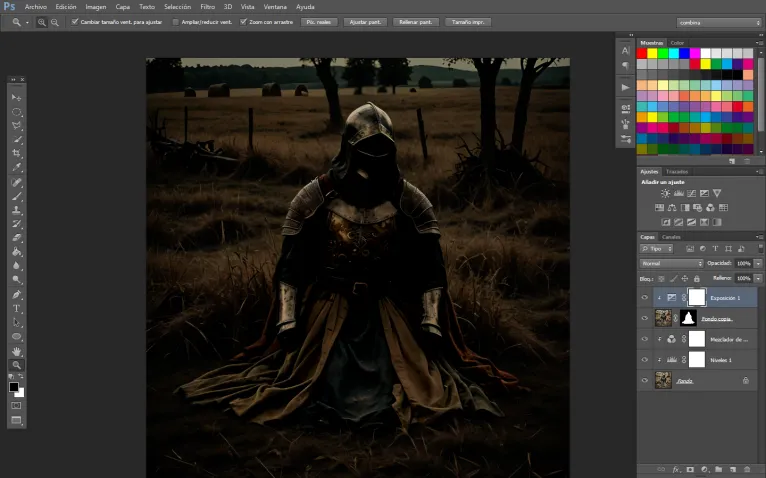The width and height of the screenshot is (766, 478).
Task: Click the 'Rellenar pant.' button
Action: point(416,22)
